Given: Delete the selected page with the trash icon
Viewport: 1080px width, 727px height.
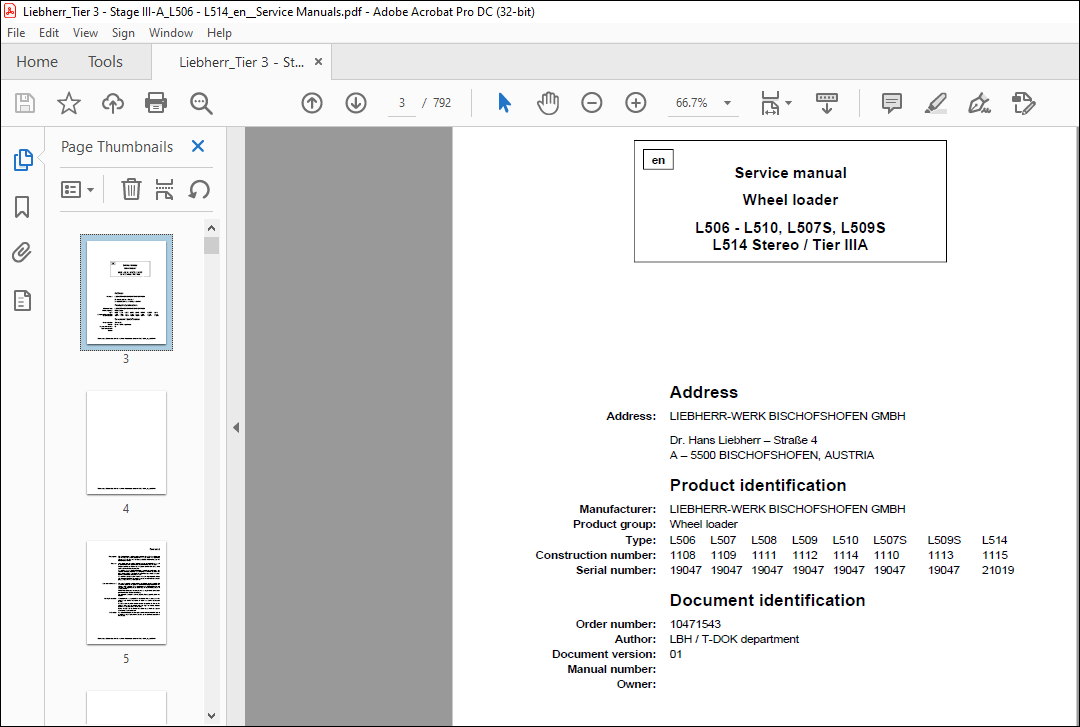Looking at the screenshot, I should (131, 189).
